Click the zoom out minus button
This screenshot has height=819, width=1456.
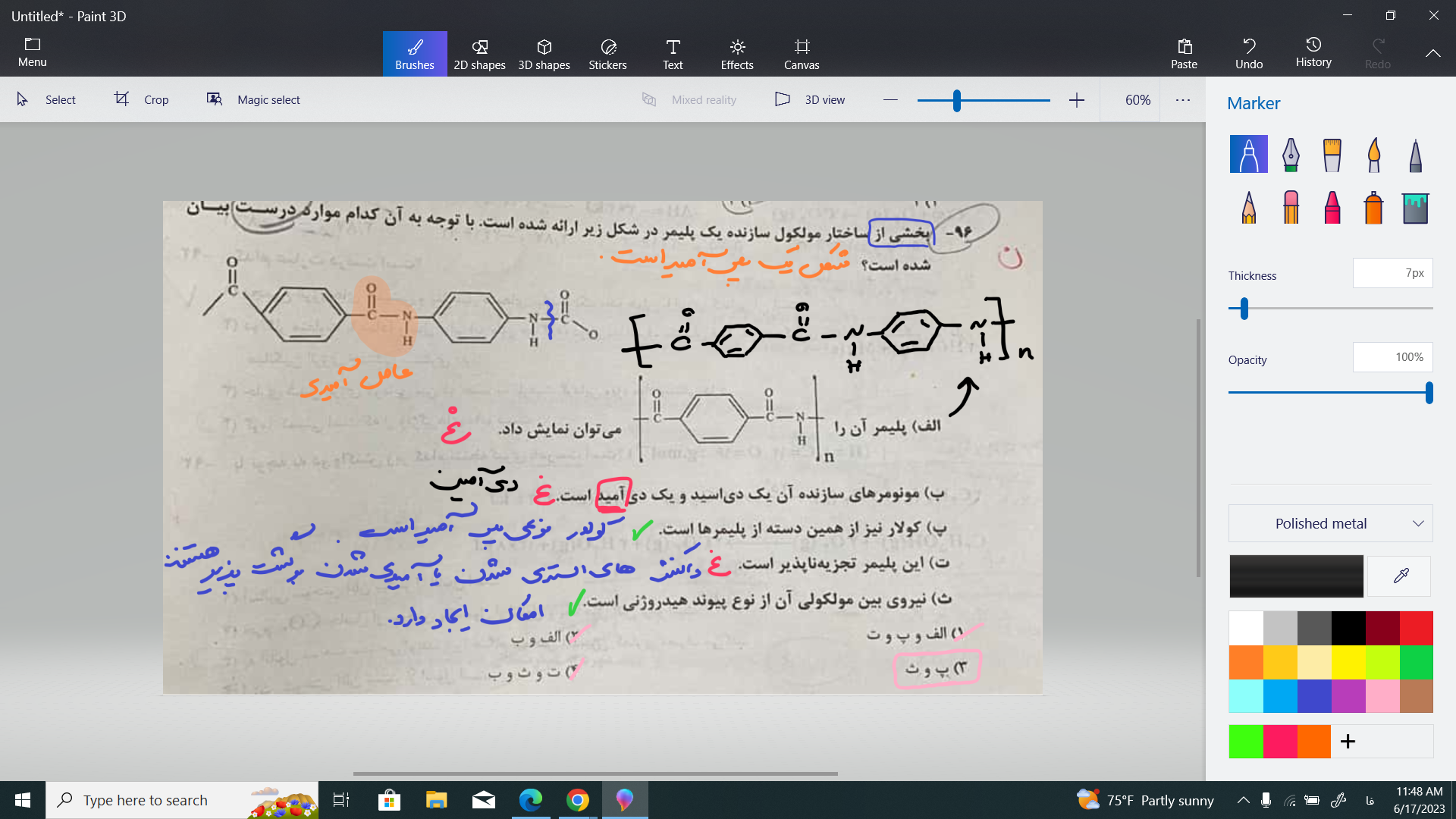[890, 100]
